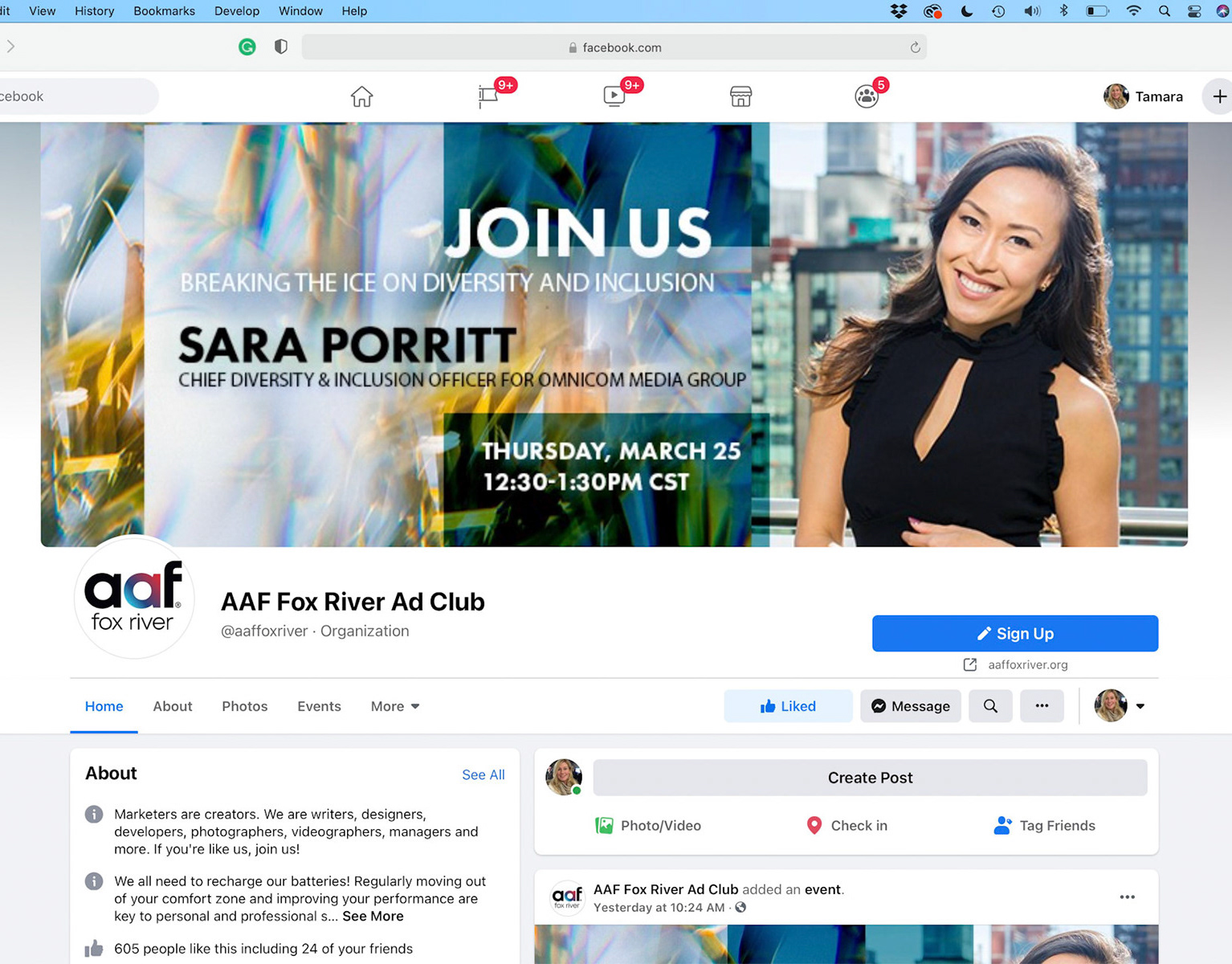Open Wi-Fi menu bar icon
Viewport: 1232px width, 964px height.
point(1133,11)
